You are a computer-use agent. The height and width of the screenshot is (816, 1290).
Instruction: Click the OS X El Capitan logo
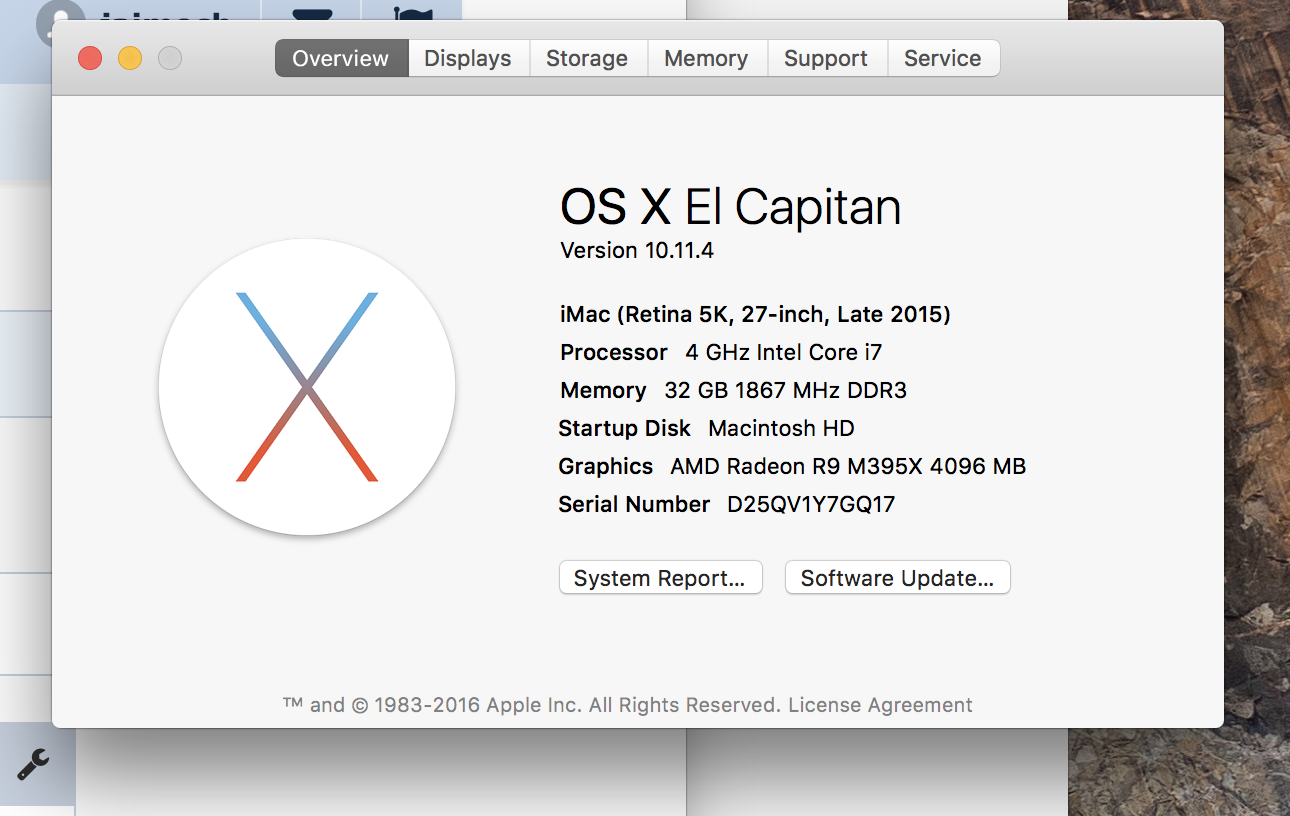tap(307, 387)
